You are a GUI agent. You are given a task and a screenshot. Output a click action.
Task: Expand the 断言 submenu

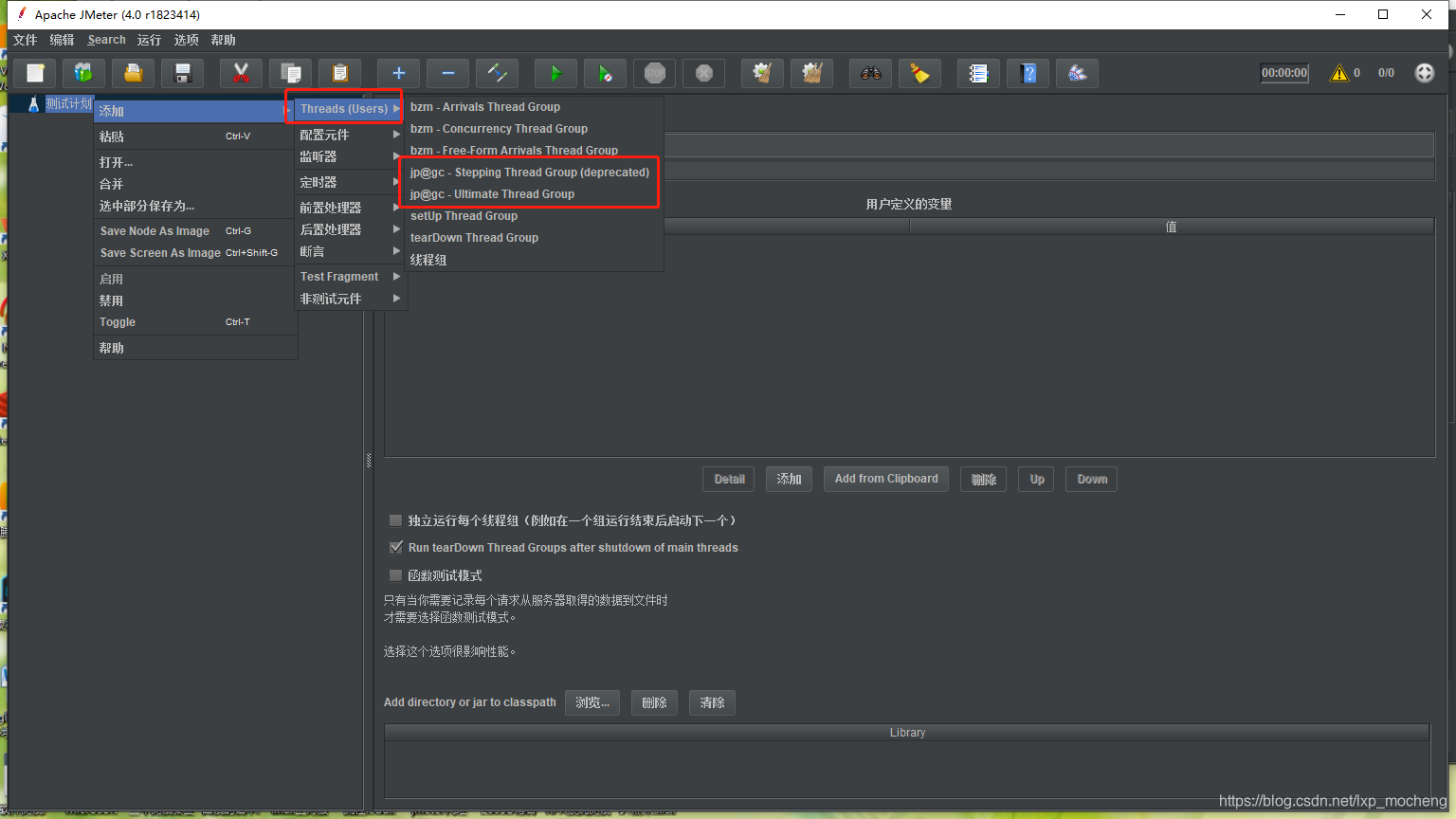coord(349,251)
